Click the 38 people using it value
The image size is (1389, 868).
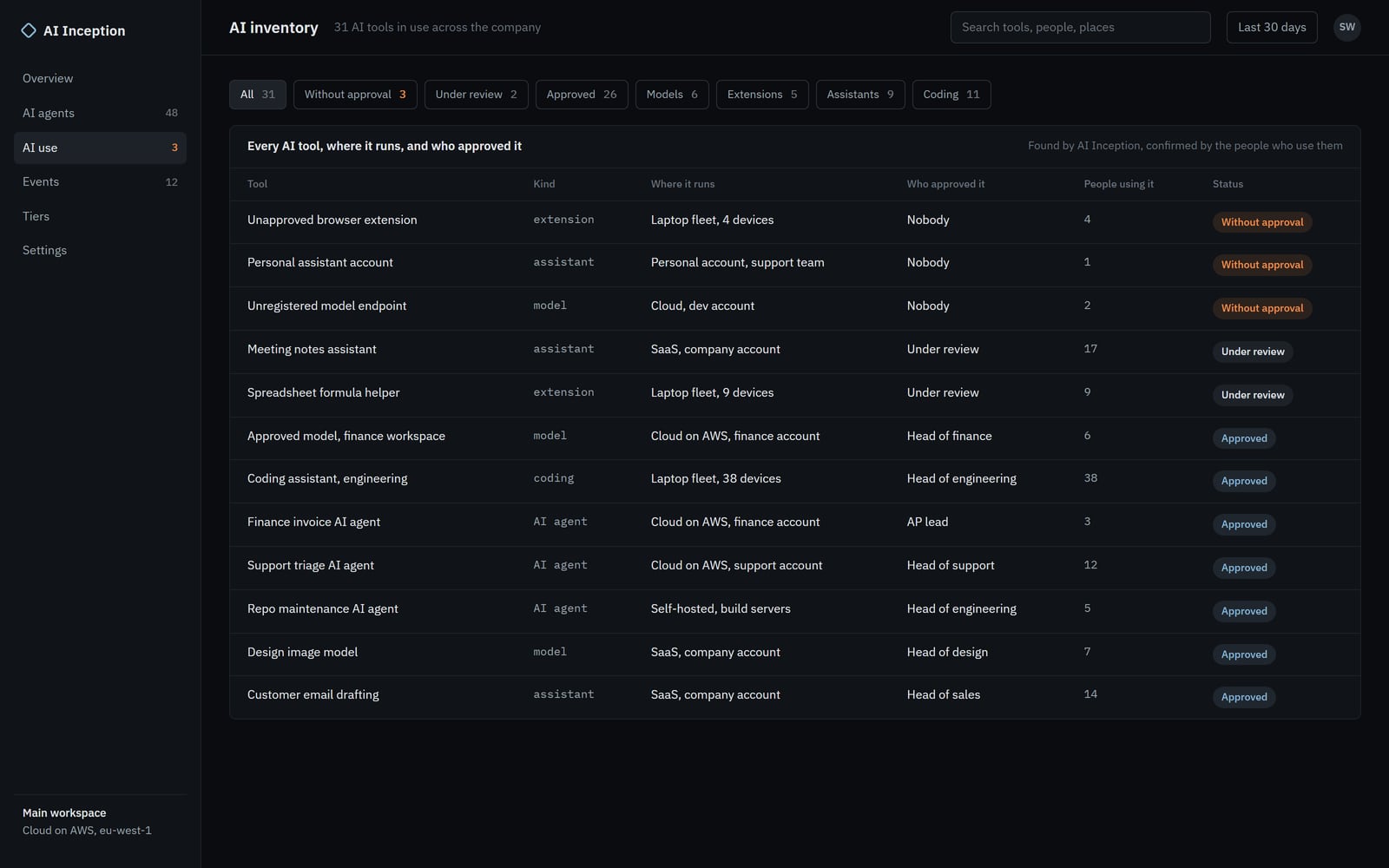click(x=1090, y=478)
